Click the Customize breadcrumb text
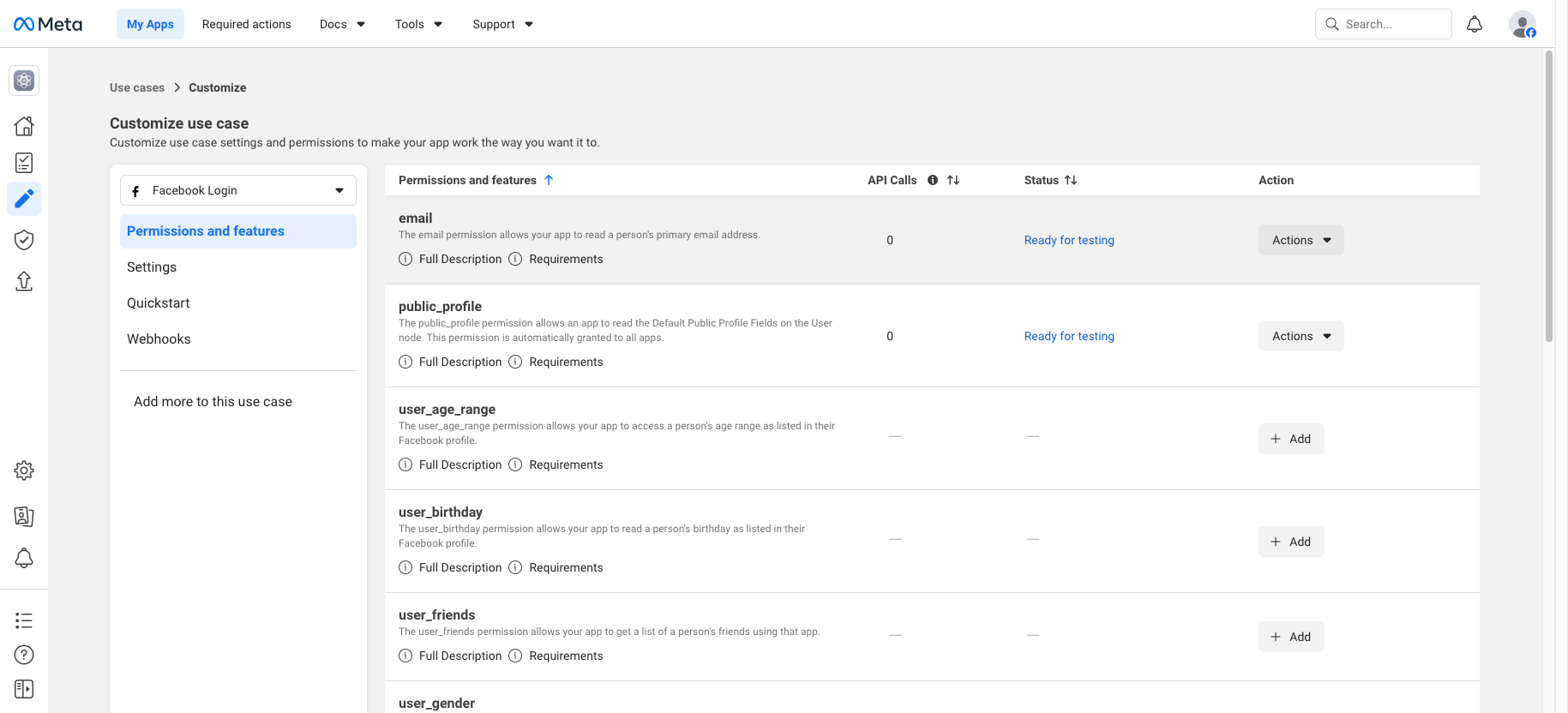The height and width of the screenshot is (713, 1568). point(217,87)
